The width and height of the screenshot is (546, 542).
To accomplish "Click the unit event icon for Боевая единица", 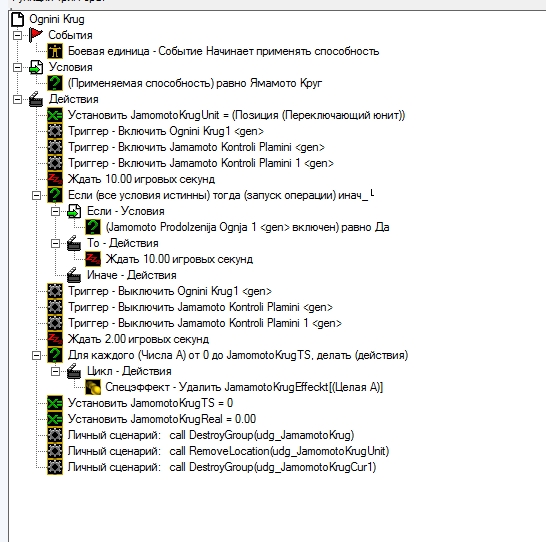I will click(55, 51).
